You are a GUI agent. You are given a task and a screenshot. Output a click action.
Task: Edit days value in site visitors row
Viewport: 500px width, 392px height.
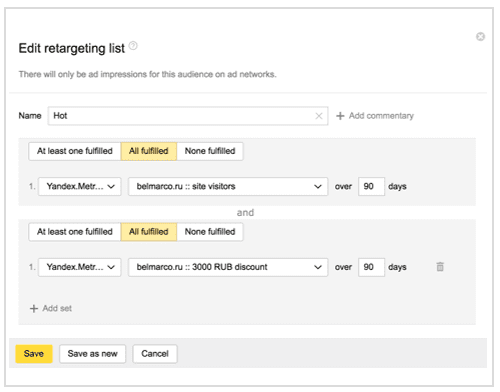coord(371,186)
